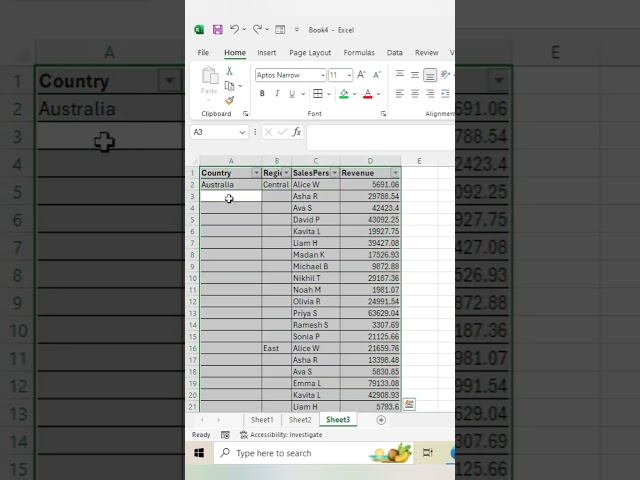The width and height of the screenshot is (640, 480).
Task: Toggle Center alignment
Action: [415, 94]
